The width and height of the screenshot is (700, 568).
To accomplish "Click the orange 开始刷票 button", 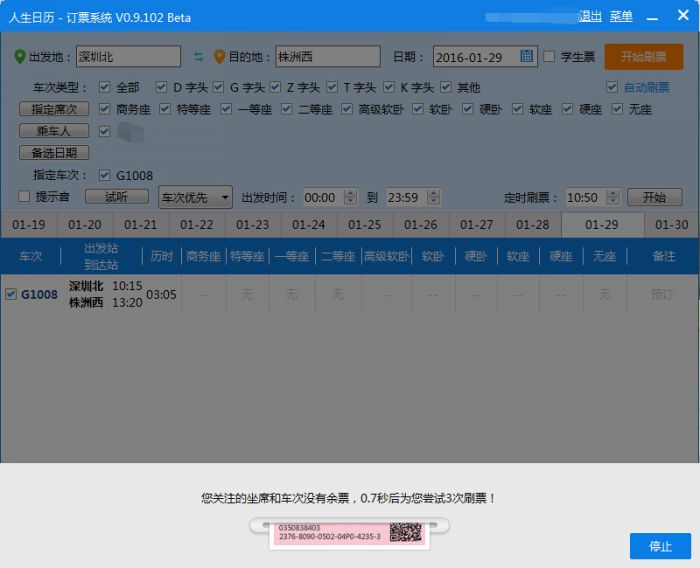I will pos(644,57).
